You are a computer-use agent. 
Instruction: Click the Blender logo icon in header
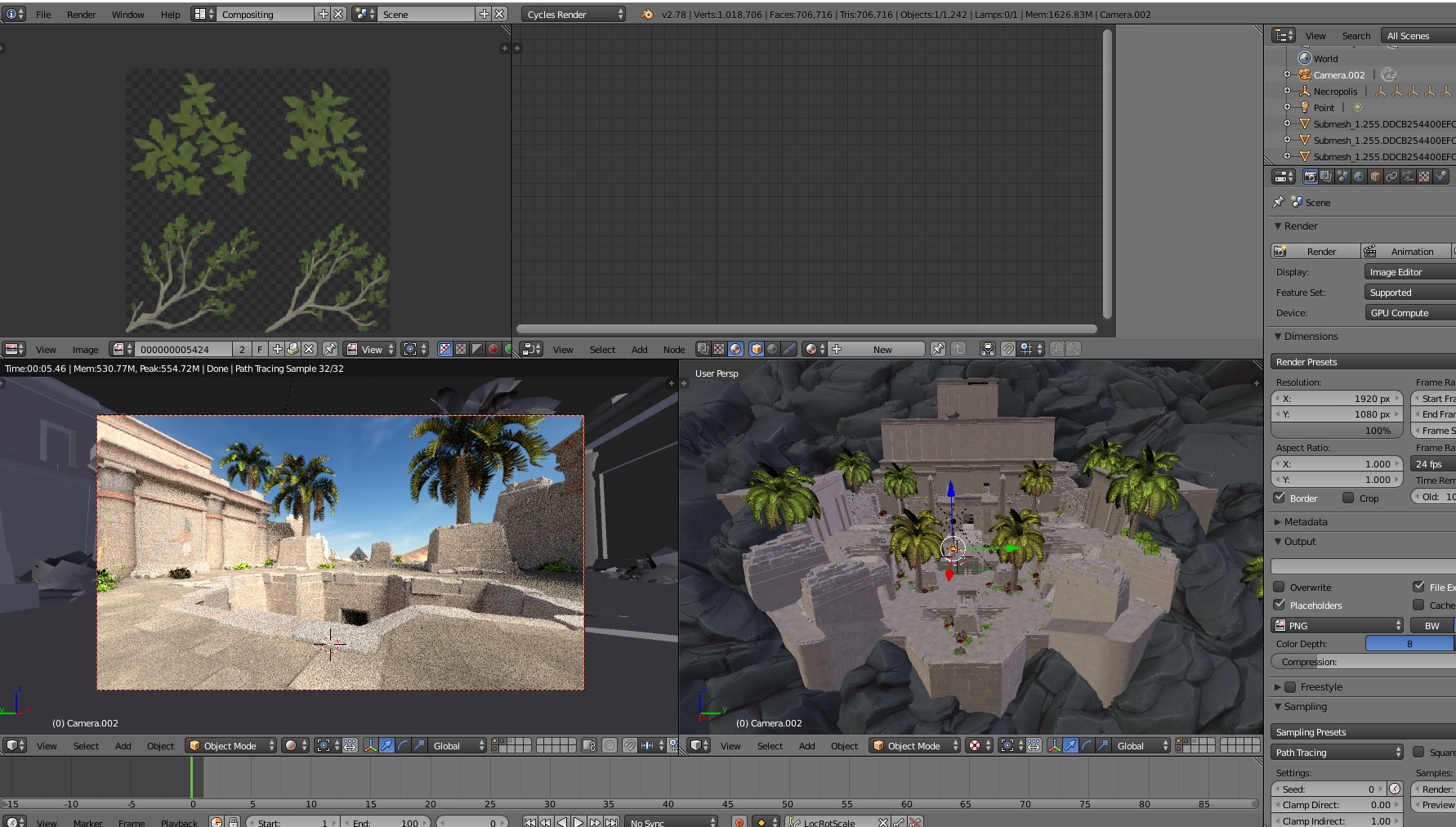coord(647,14)
